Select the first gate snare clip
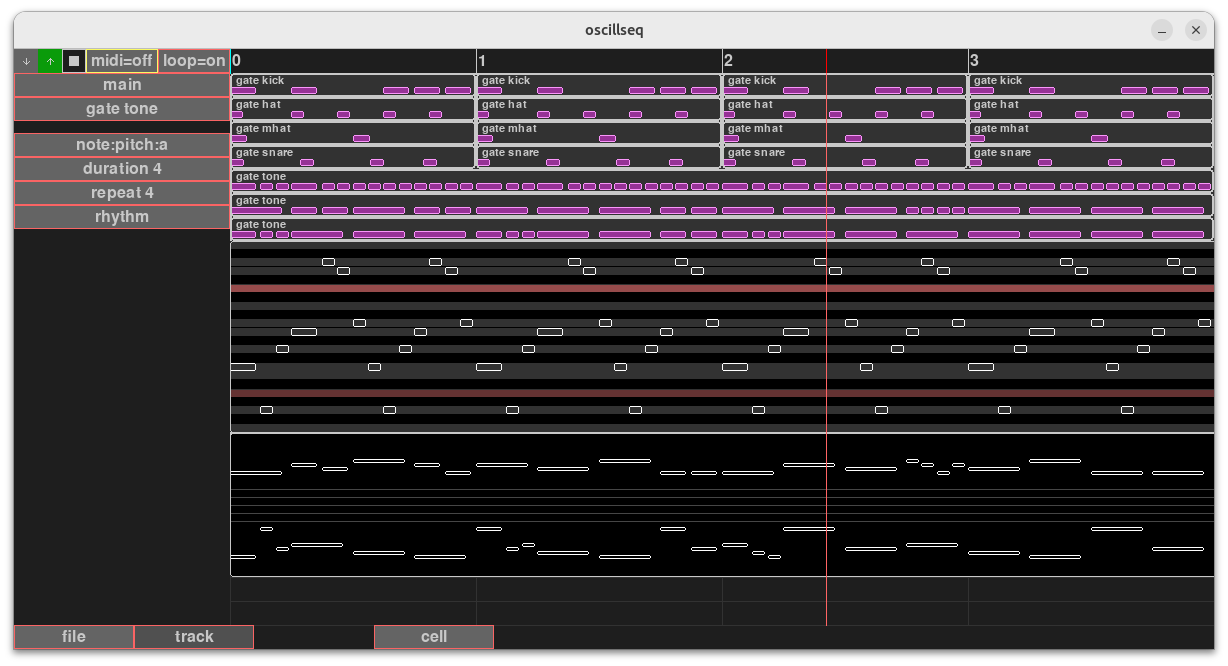Image resolution: width=1228 pixels, height=666 pixels. click(x=352, y=157)
